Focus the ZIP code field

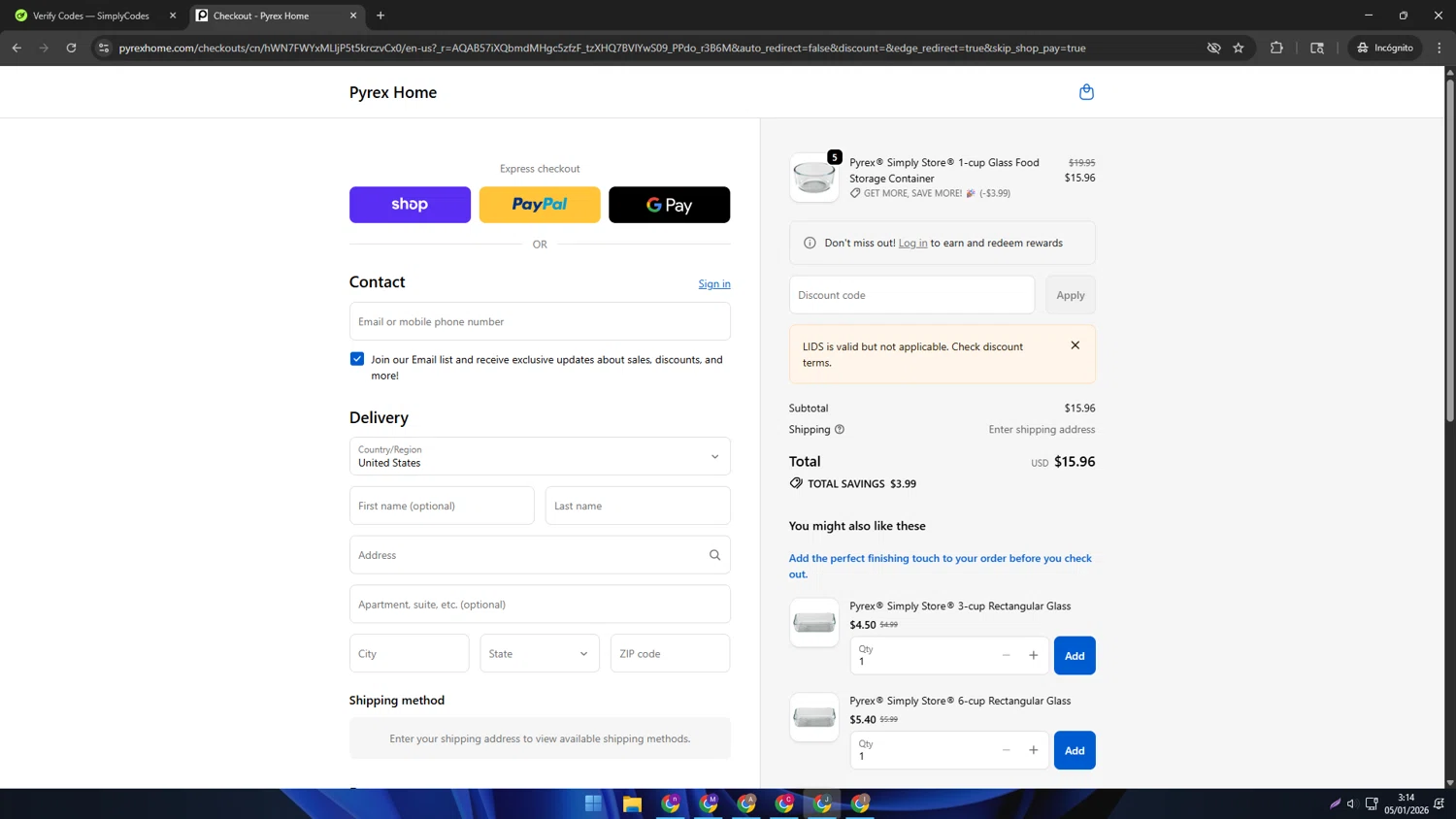tap(670, 654)
